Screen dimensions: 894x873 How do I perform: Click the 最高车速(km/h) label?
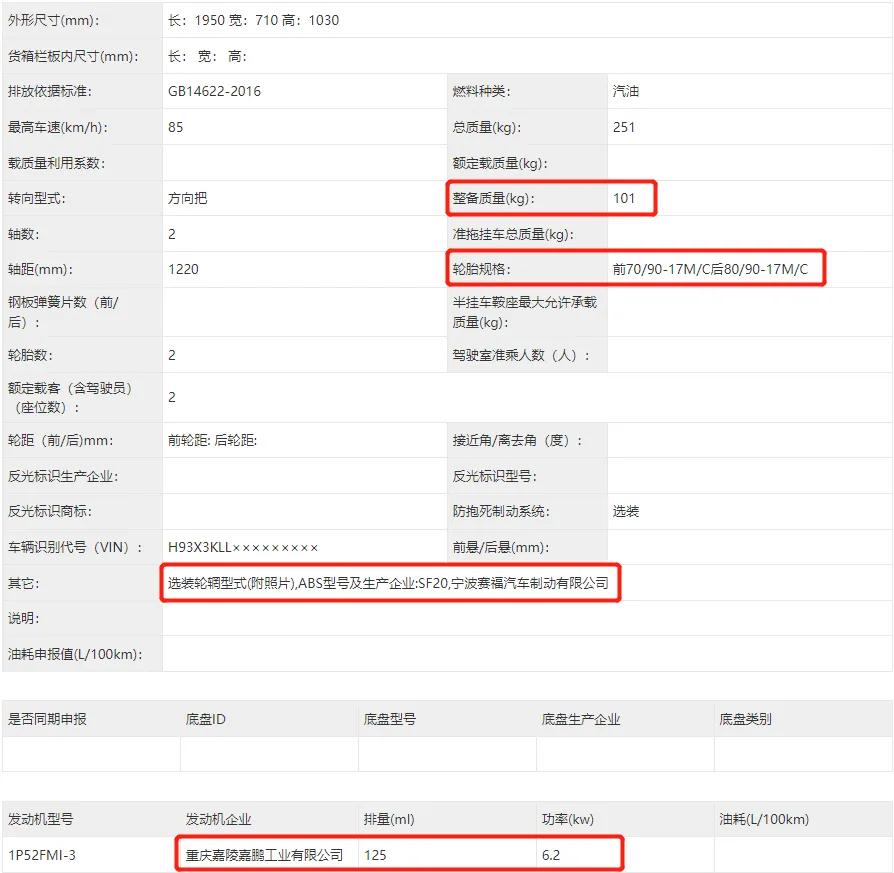pyautogui.click(x=58, y=127)
